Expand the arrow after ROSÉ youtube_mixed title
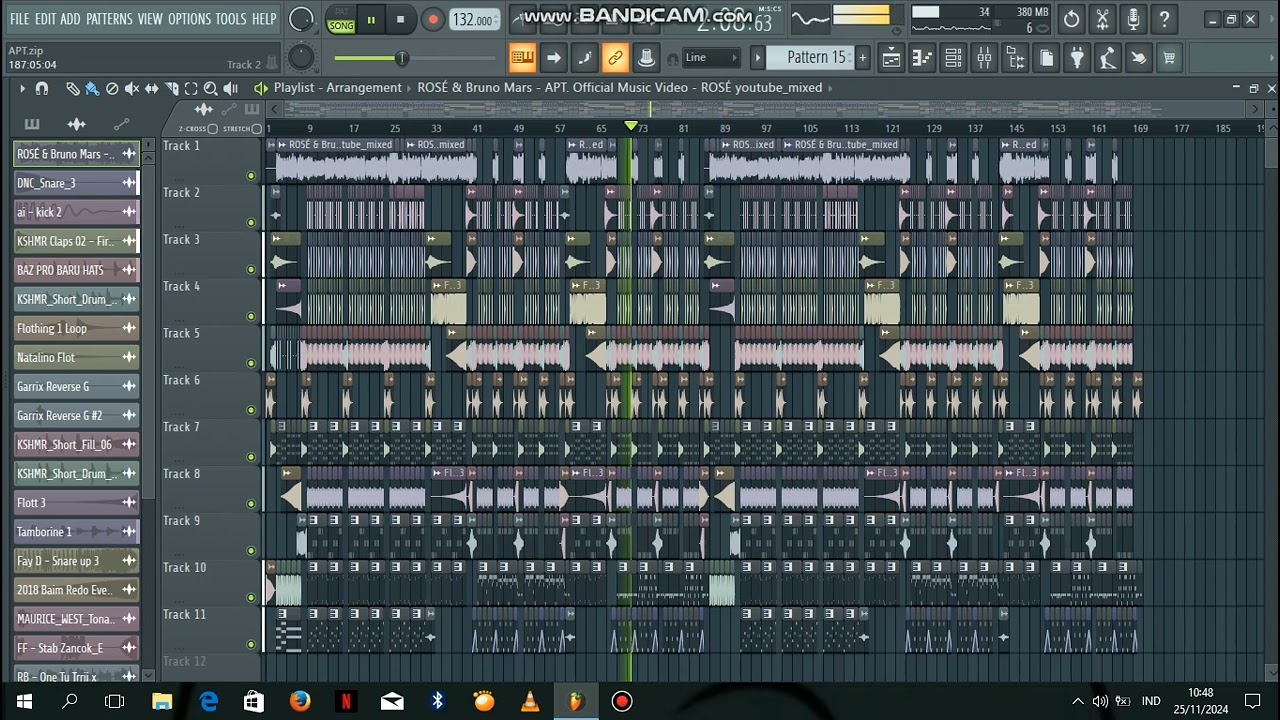 [x=830, y=88]
